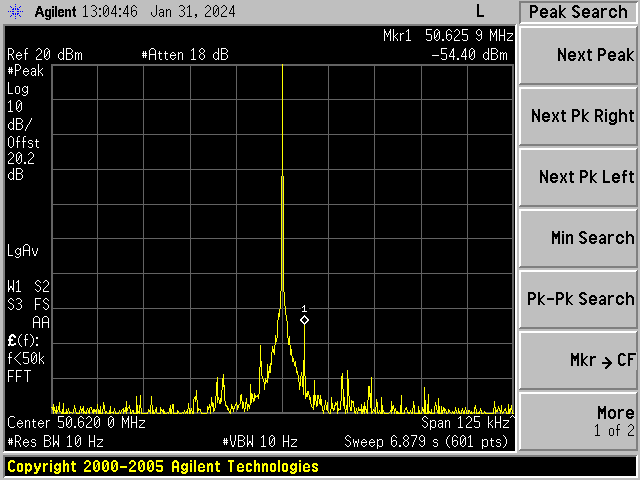
Task: Click the Offst 20.2 dB label
Action: point(23,159)
